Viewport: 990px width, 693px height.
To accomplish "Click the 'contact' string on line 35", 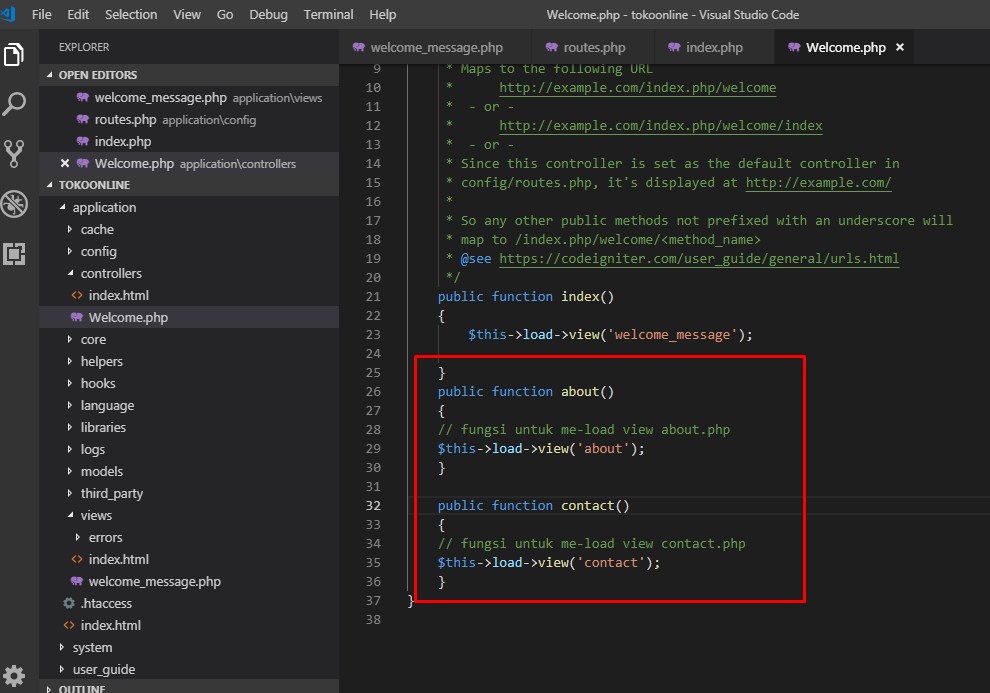I will [611, 562].
